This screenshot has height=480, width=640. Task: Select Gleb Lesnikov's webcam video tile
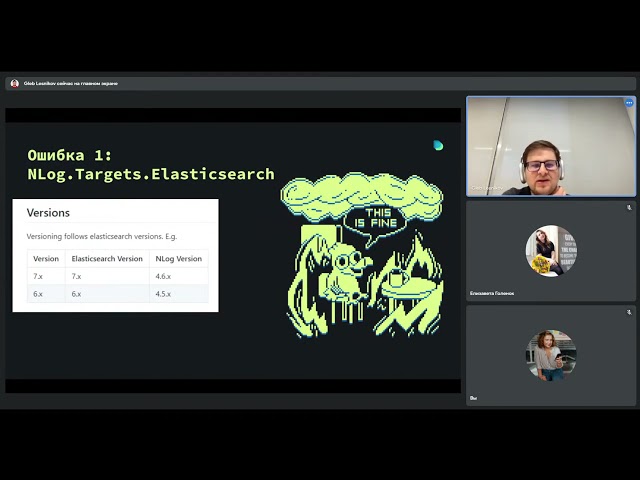coord(551,146)
